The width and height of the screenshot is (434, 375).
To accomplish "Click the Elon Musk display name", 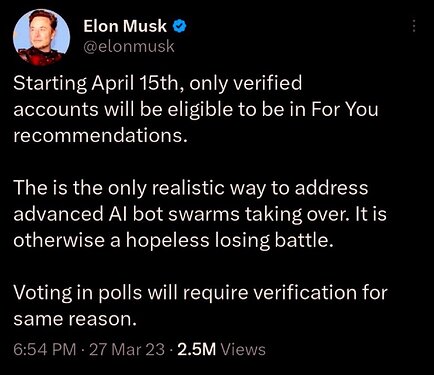I will pyautogui.click(x=125, y=26).
